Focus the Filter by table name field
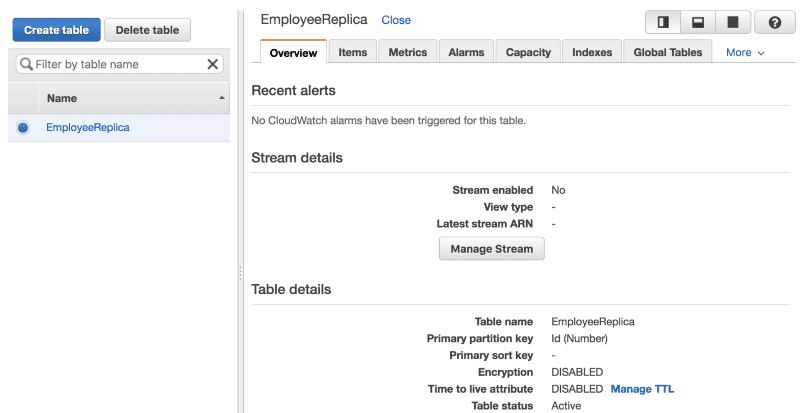 118,64
